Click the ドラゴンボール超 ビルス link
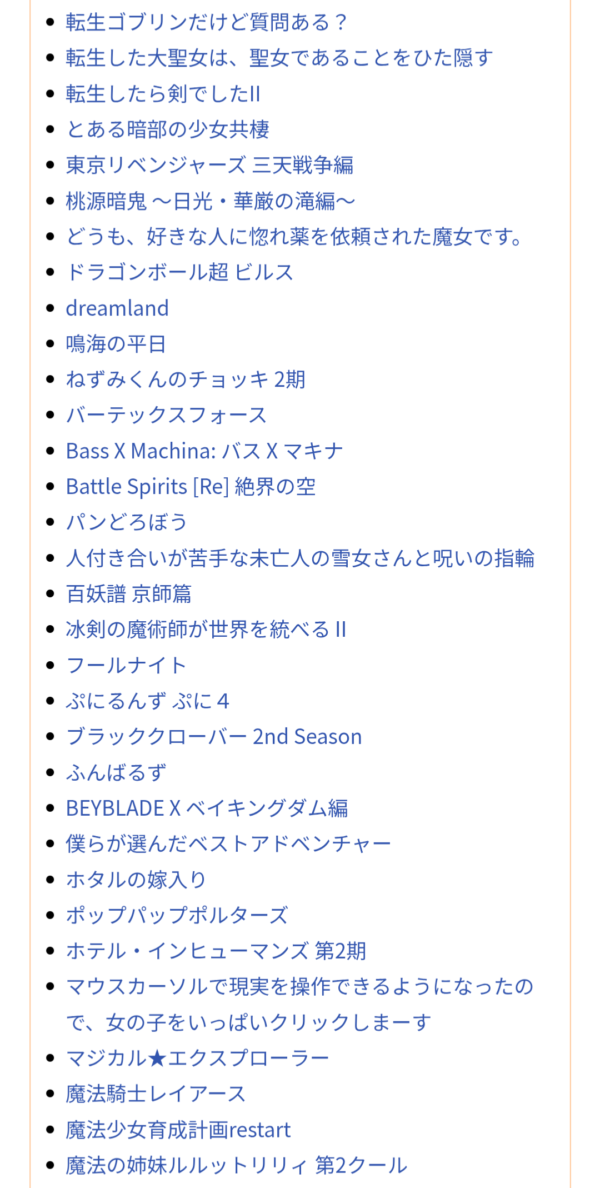The height and width of the screenshot is (1188, 600). pyautogui.click(x=180, y=272)
